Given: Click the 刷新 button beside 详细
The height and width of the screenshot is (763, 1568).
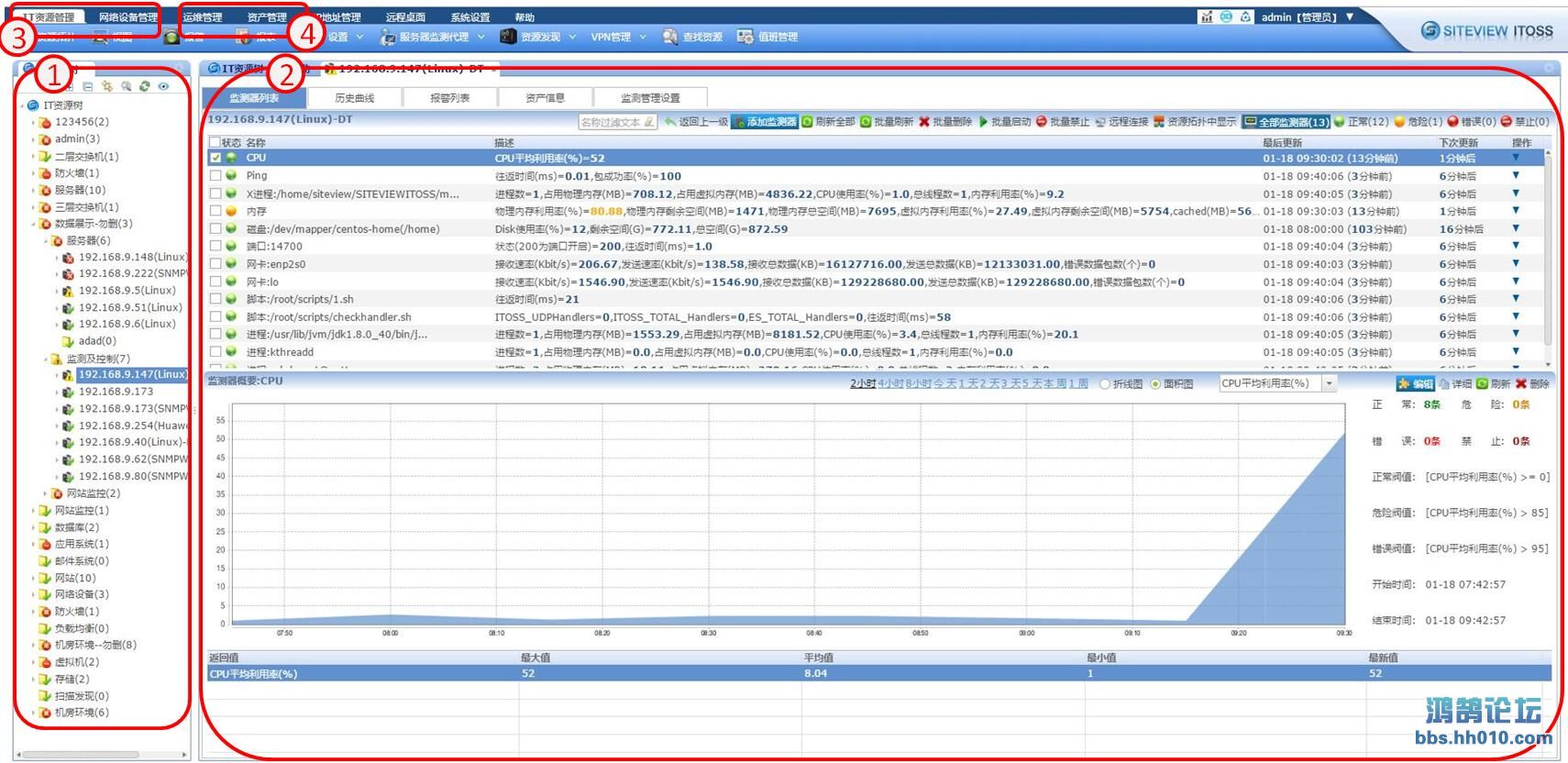Looking at the screenshot, I should (x=1493, y=383).
